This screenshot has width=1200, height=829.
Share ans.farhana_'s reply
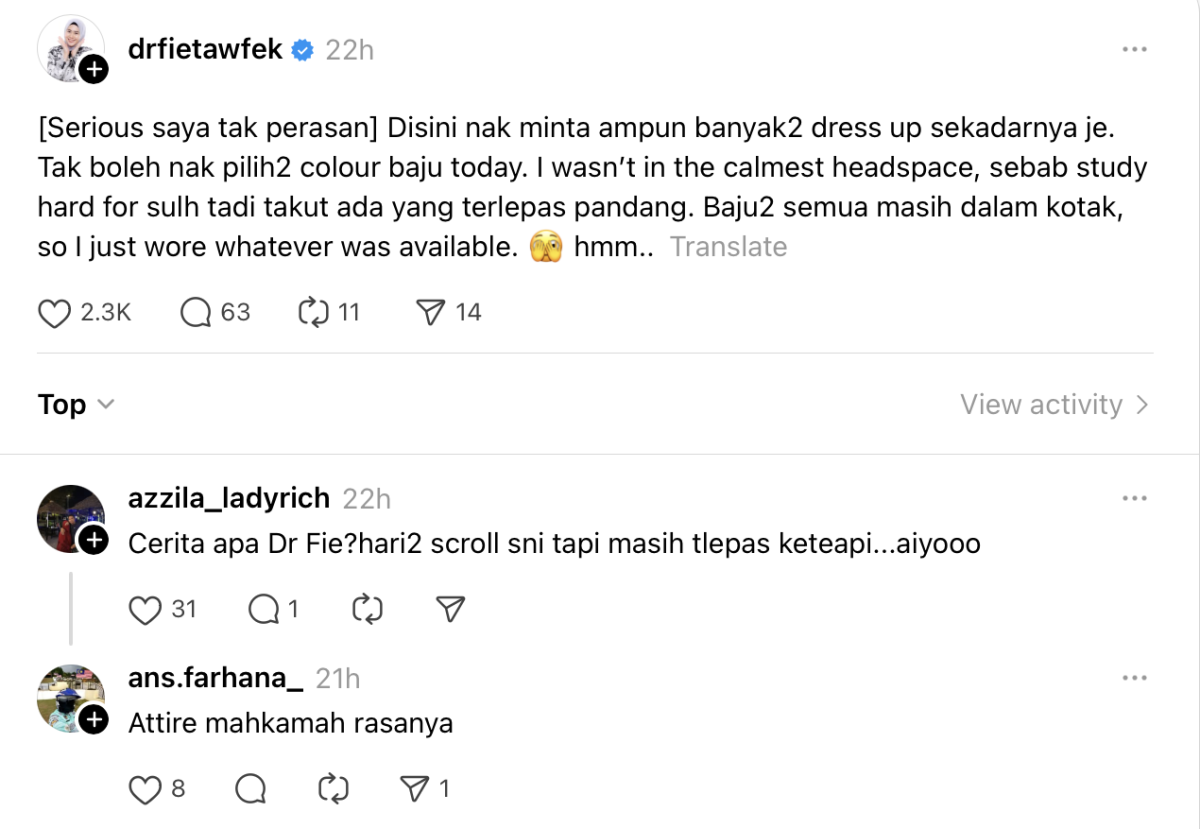[x=414, y=790]
